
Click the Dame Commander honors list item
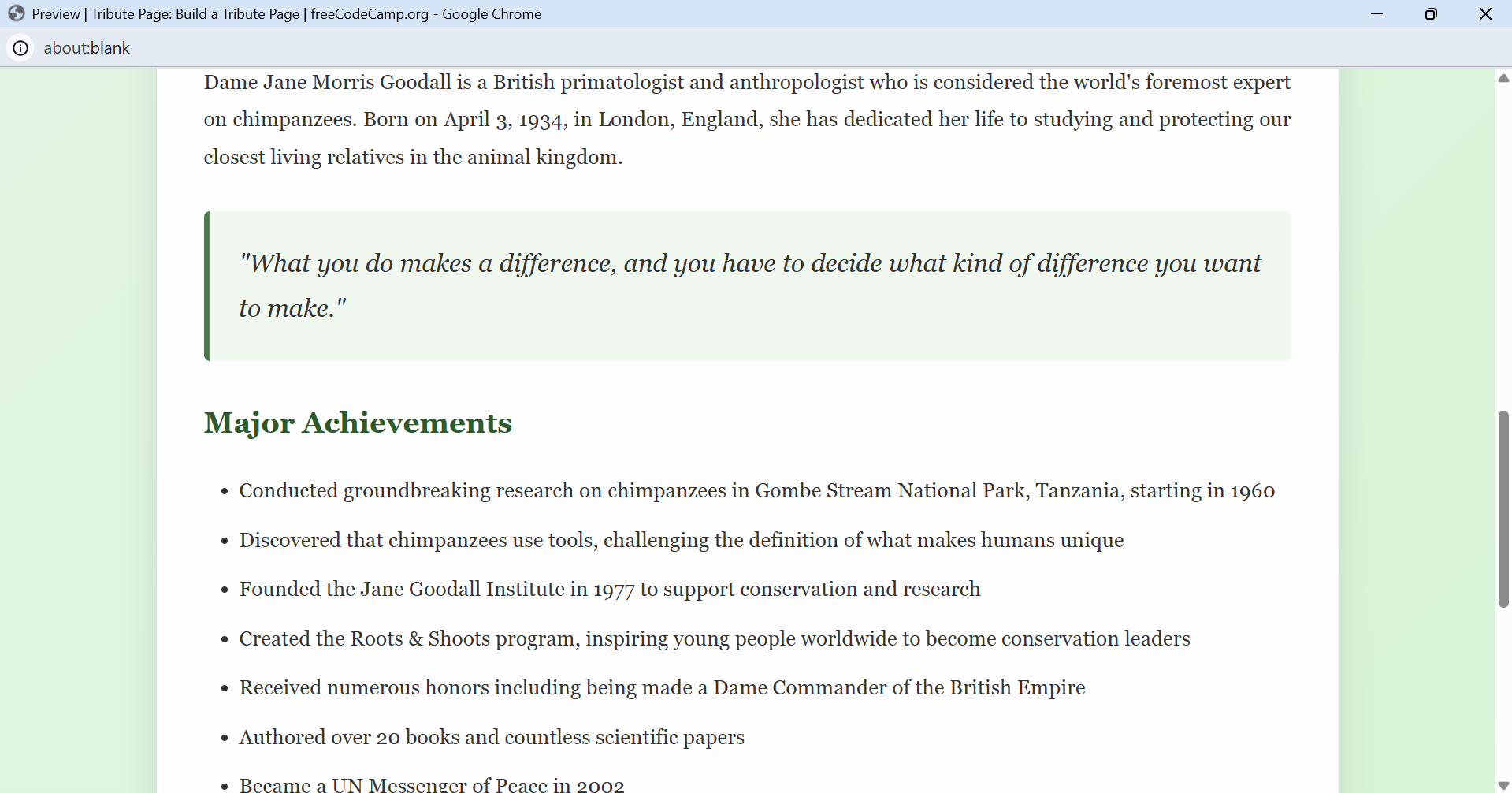coord(662,688)
